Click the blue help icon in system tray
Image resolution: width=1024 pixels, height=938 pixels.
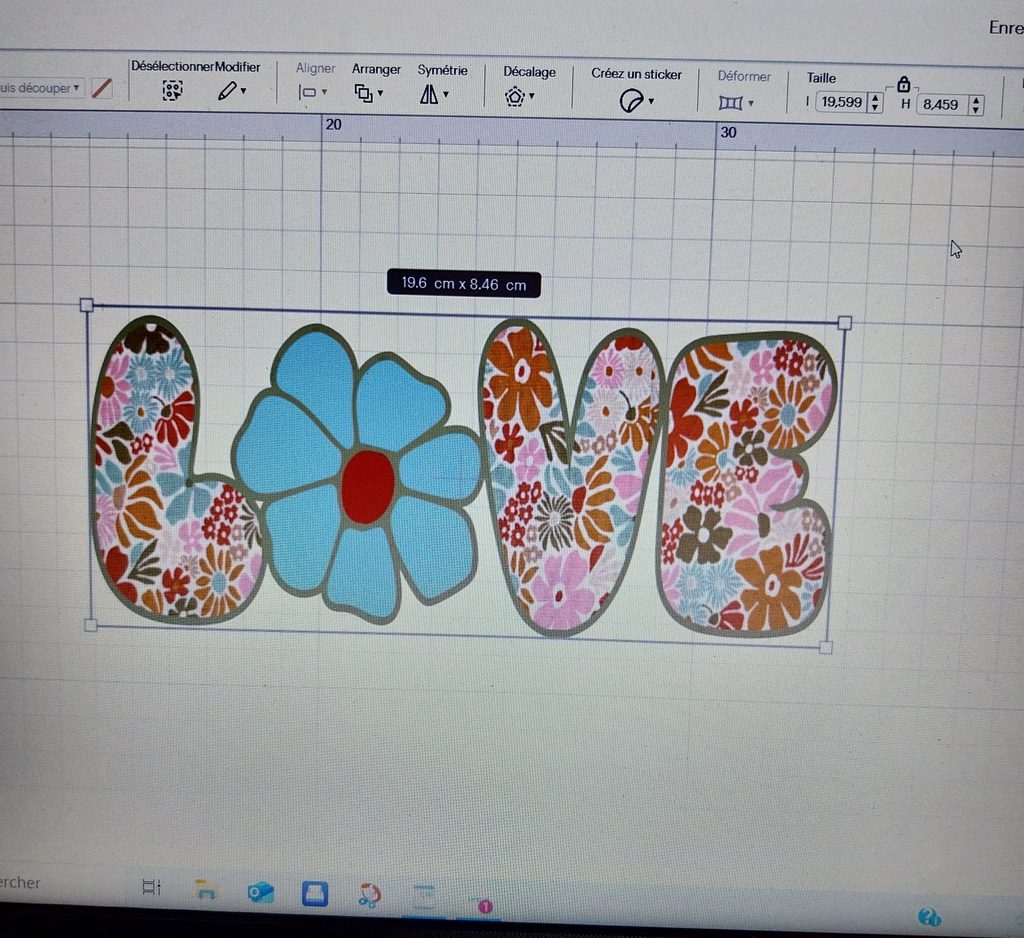(x=929, y=917)
